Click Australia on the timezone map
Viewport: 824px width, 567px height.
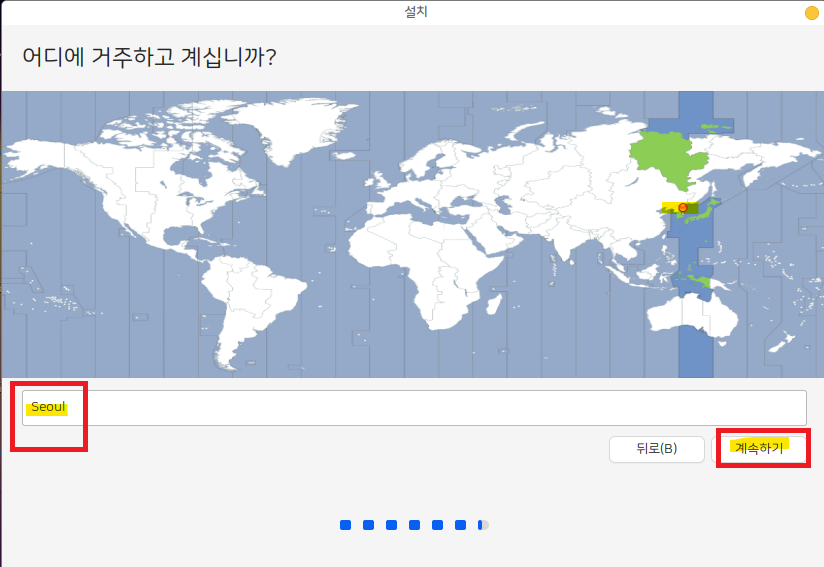[692, 315]
